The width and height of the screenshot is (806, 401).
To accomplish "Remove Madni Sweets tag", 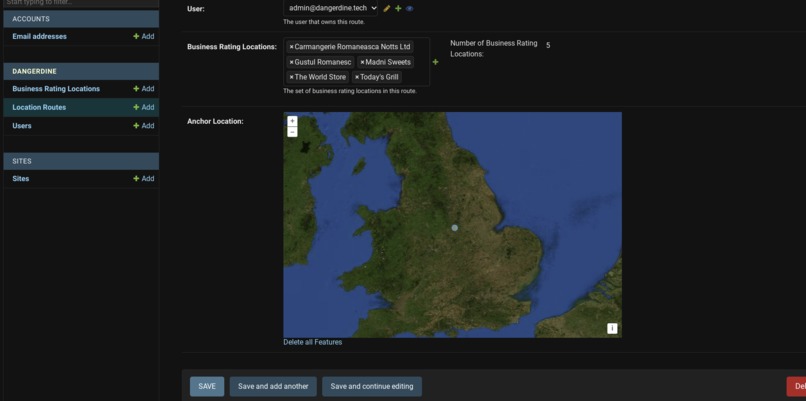I will point(362,62).
